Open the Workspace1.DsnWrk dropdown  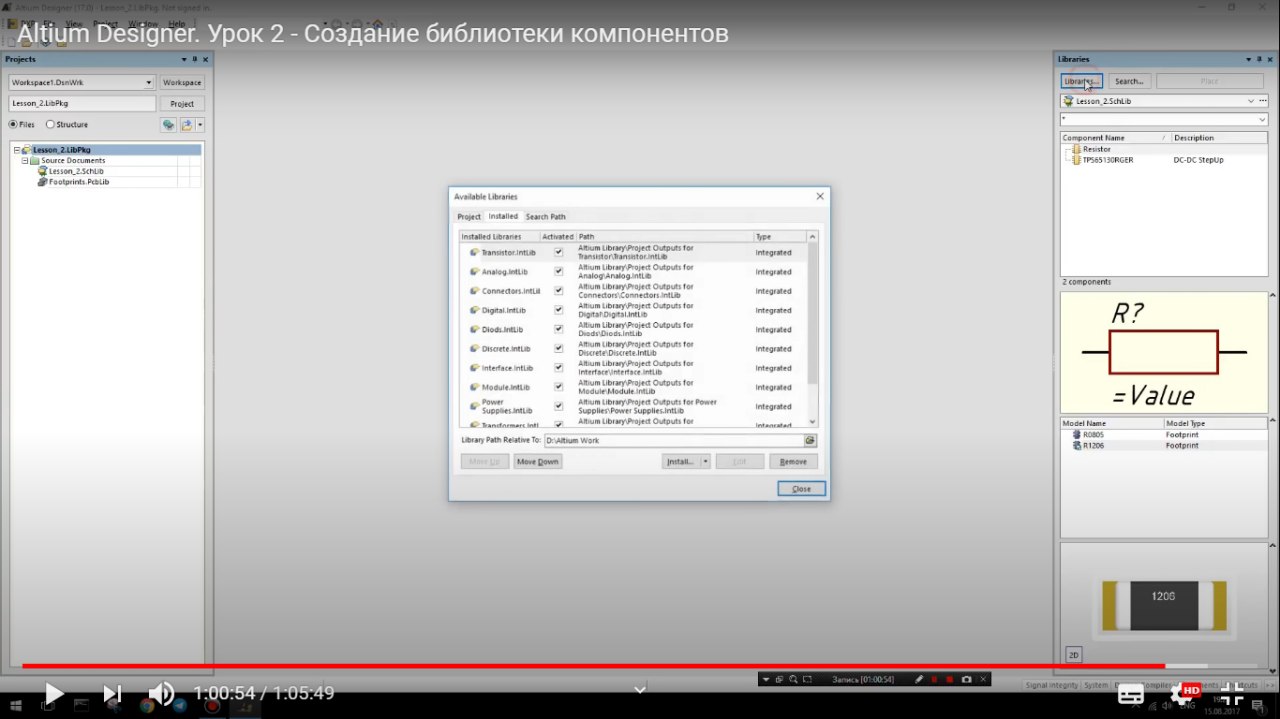(149, 83)
